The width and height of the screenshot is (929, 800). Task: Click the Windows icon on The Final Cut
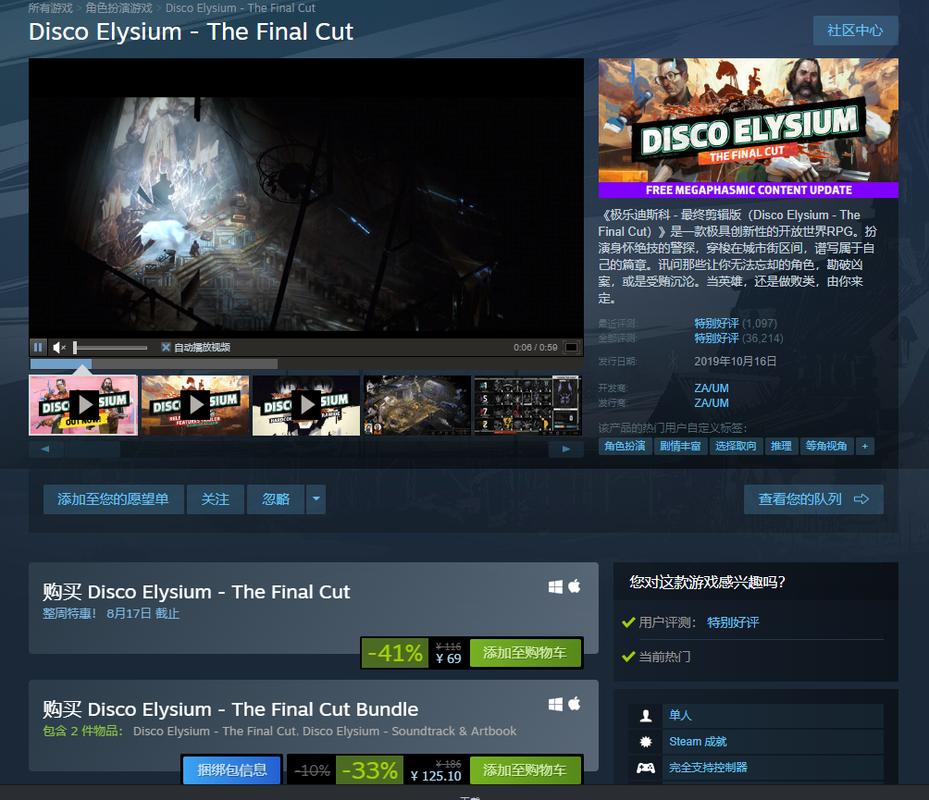coord(555,587)
